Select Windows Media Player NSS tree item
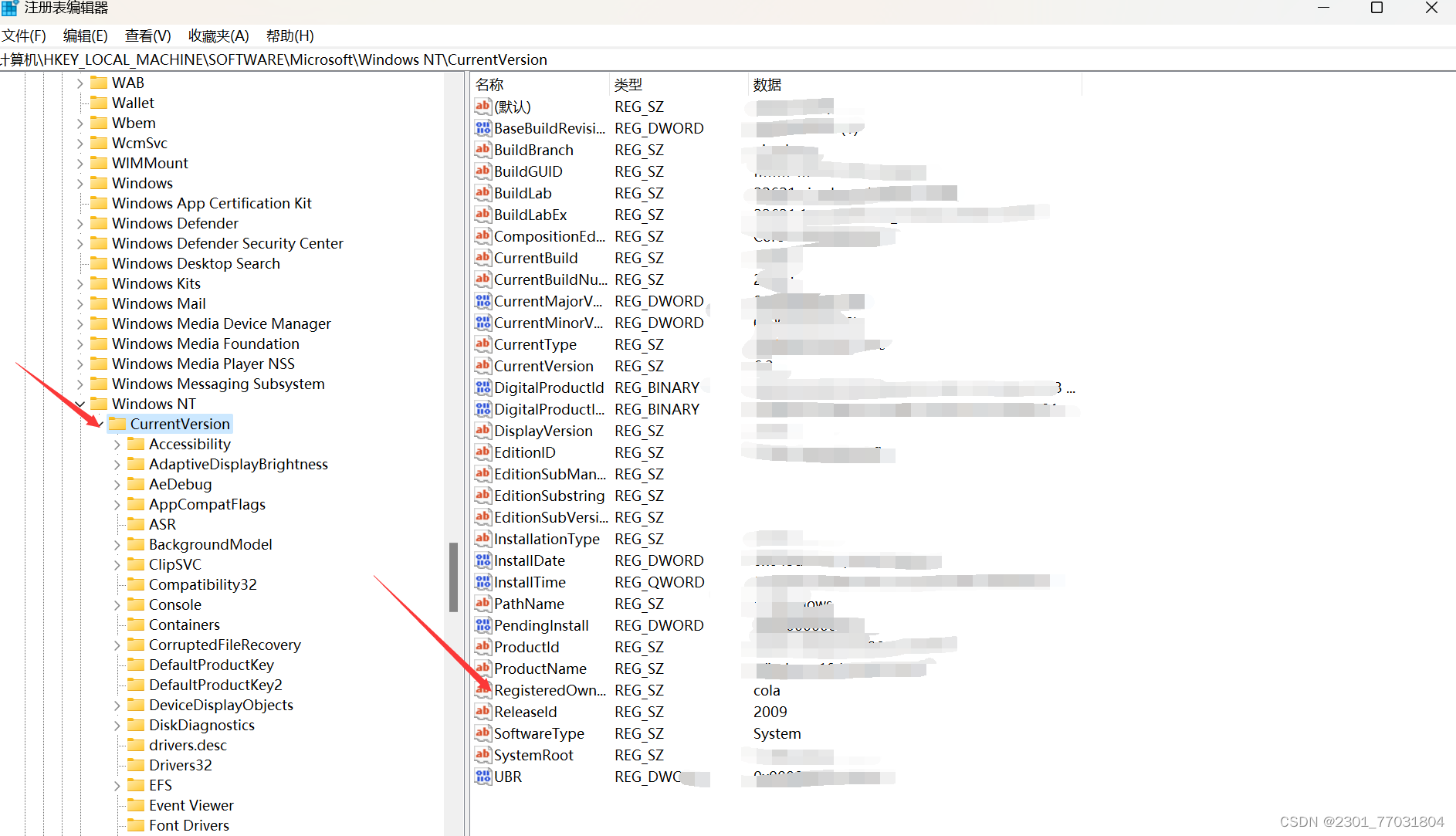Screen dimensions: 1456x836 [203, 364]
